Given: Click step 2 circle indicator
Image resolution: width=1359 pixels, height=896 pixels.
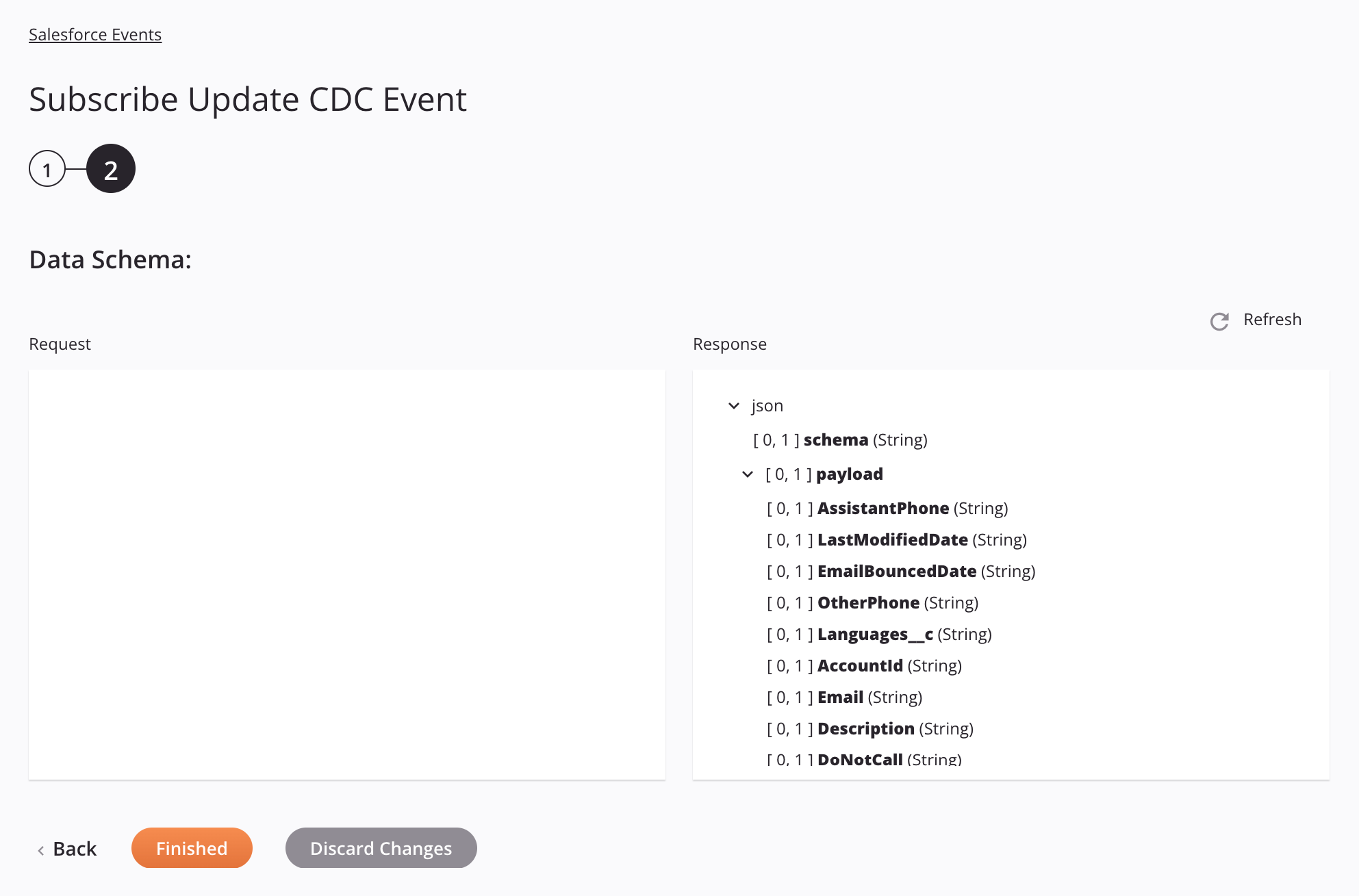Looking at the screenshot, I should pyautogui.click(x=110, y=168).
